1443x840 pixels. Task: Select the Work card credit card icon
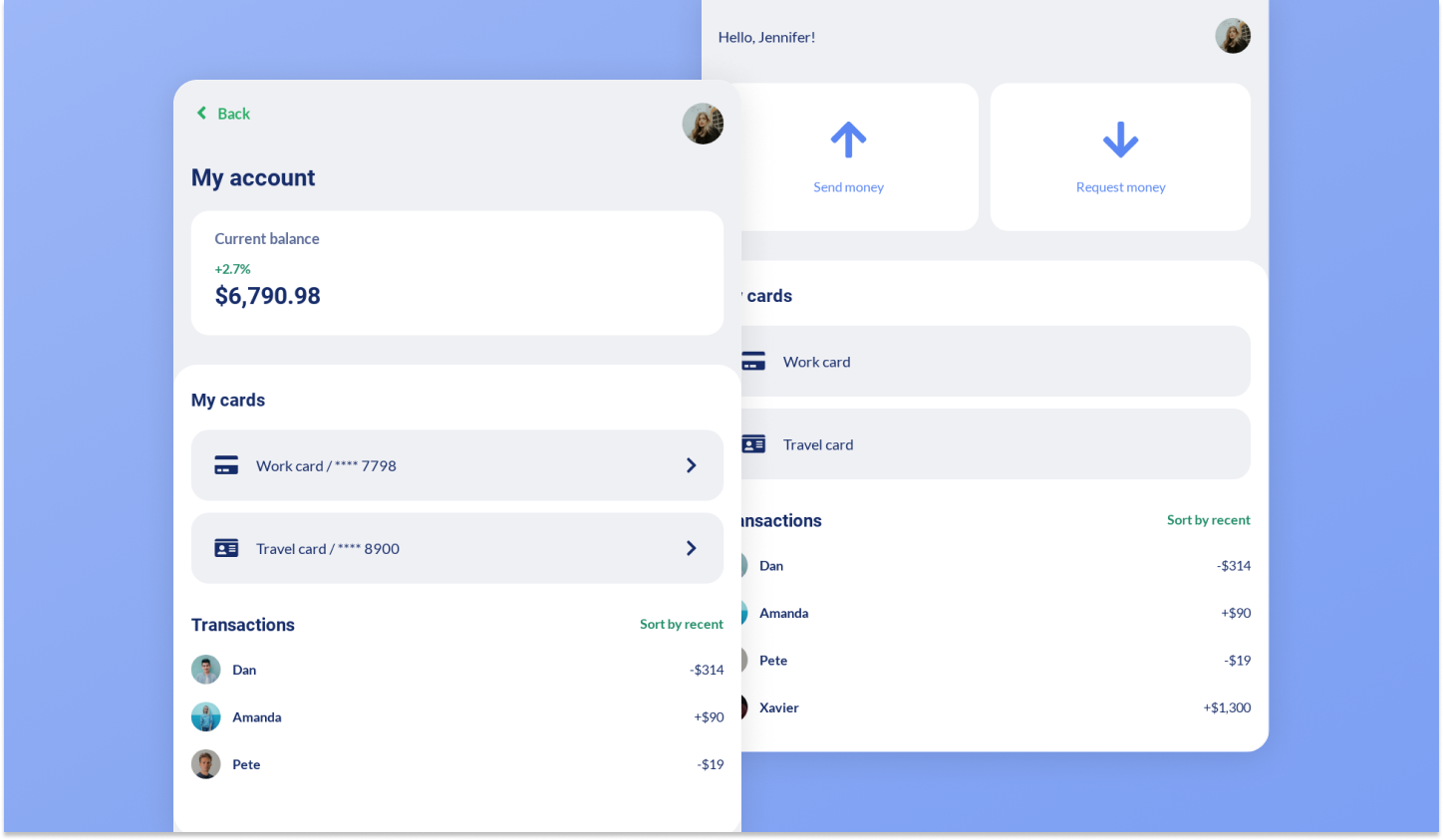coord(226,464)
